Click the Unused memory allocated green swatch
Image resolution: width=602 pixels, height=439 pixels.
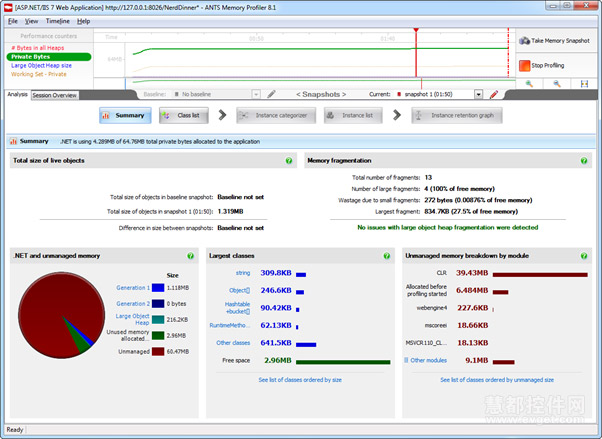(x=158, y=335)
